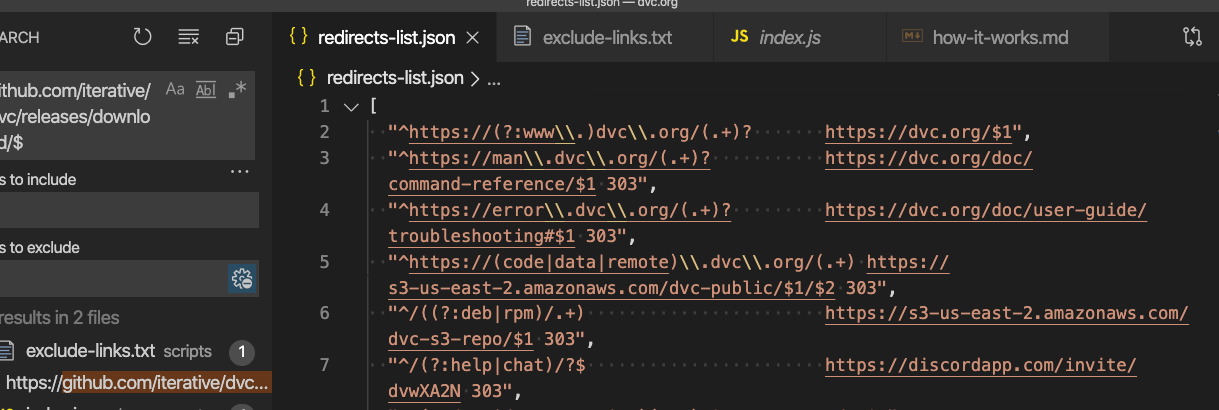1219x410 pixels.
Task: Switch to the exclude-links.txt tab
Action: pyautogui.click(x=607, y=38)
